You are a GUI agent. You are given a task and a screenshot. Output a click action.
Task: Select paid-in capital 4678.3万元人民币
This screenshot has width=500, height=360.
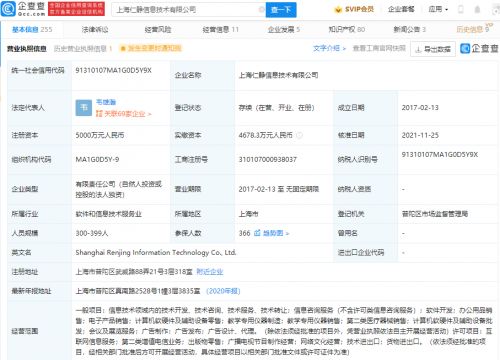tap(265, 135)
